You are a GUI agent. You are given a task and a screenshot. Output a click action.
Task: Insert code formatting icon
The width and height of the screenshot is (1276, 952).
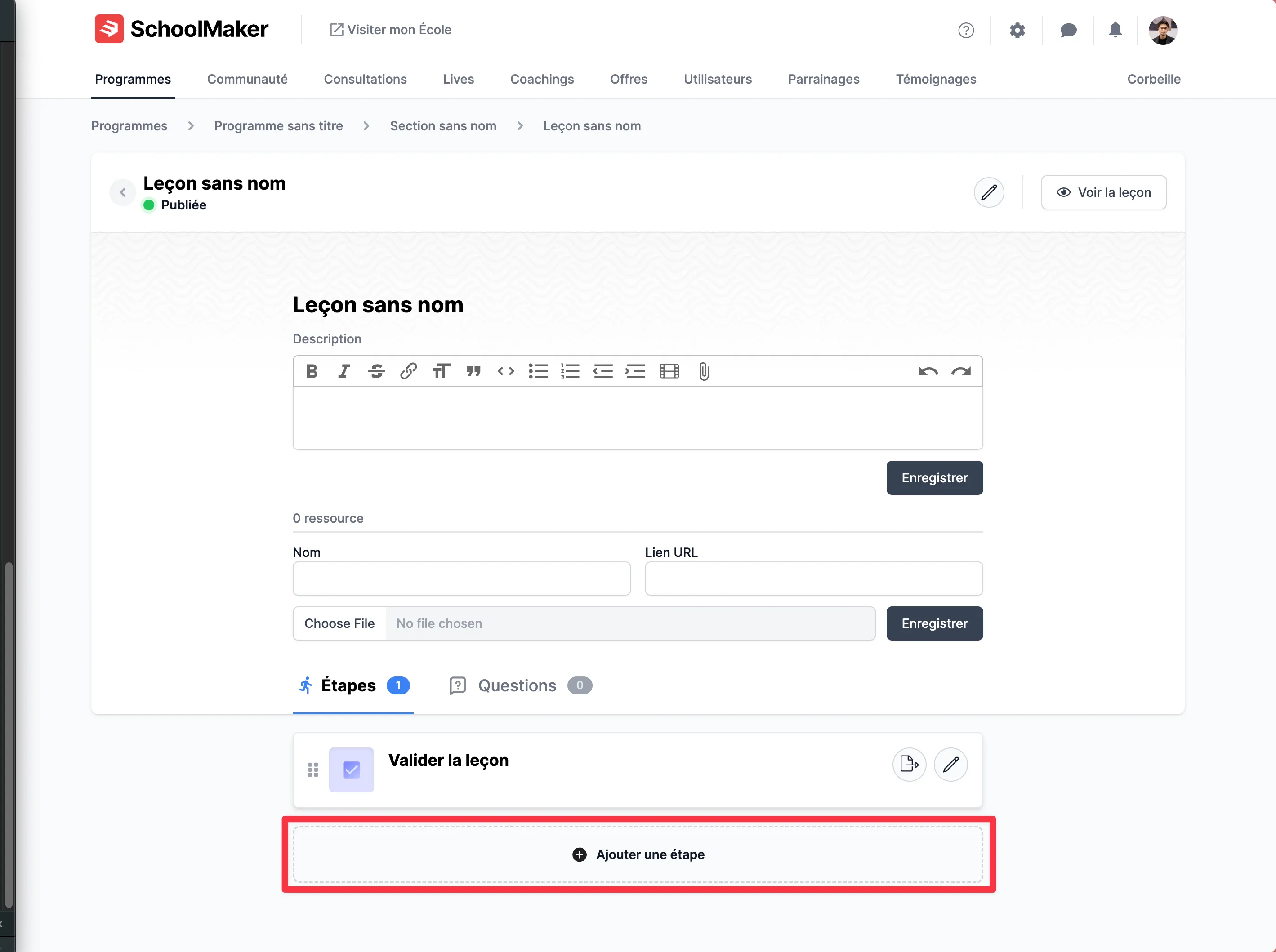[505, 371]
